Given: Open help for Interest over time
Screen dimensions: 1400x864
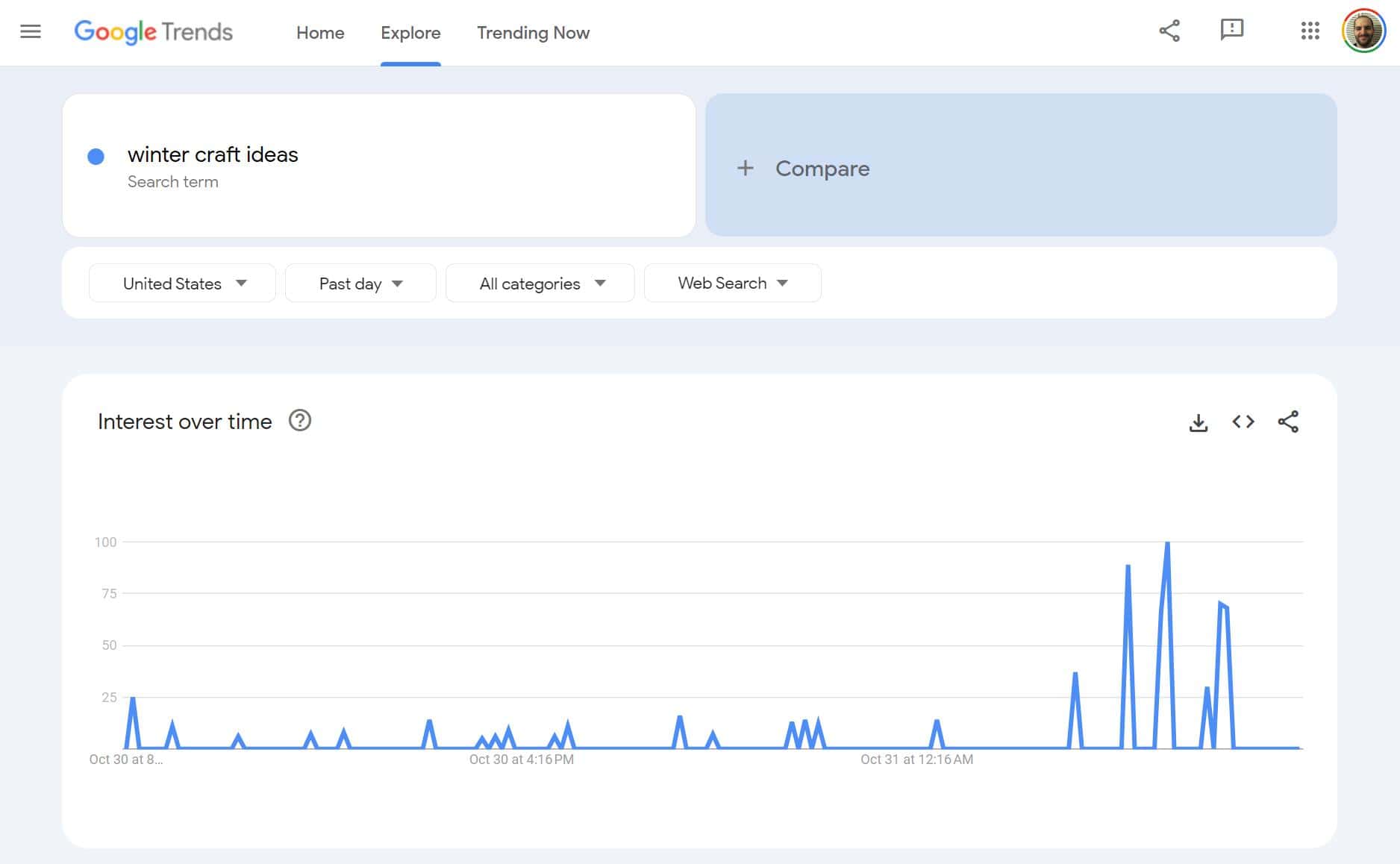Looking at the screenshot, I should pyautogui.click(x=300, y=421).
